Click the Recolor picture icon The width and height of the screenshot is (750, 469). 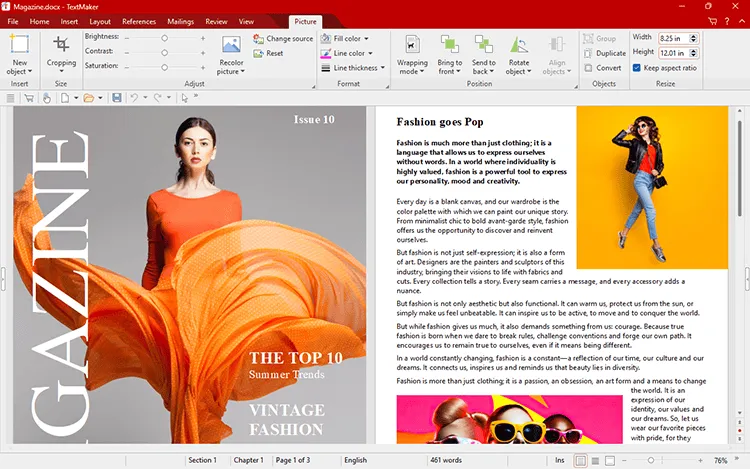point(231,46)
